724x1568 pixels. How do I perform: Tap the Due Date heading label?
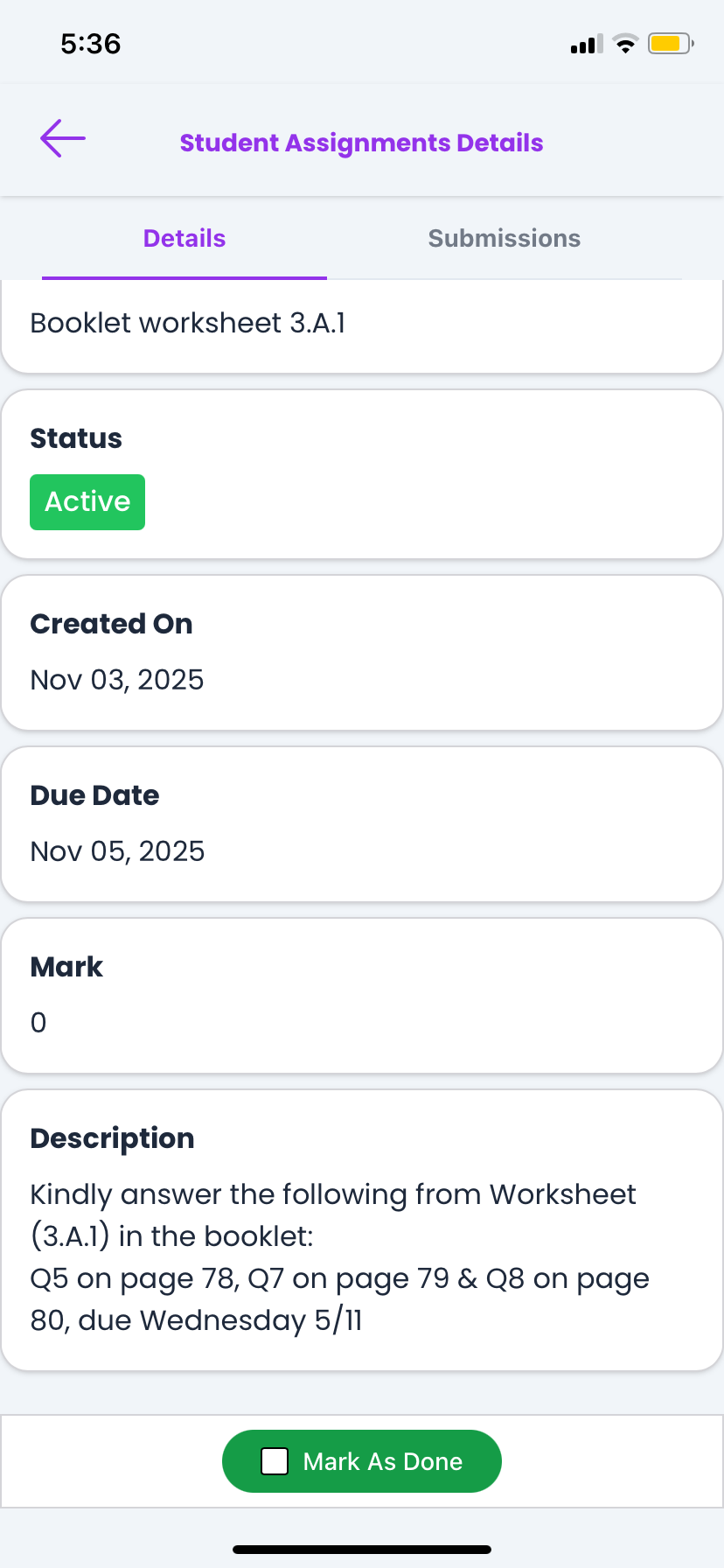pos(94,795)
